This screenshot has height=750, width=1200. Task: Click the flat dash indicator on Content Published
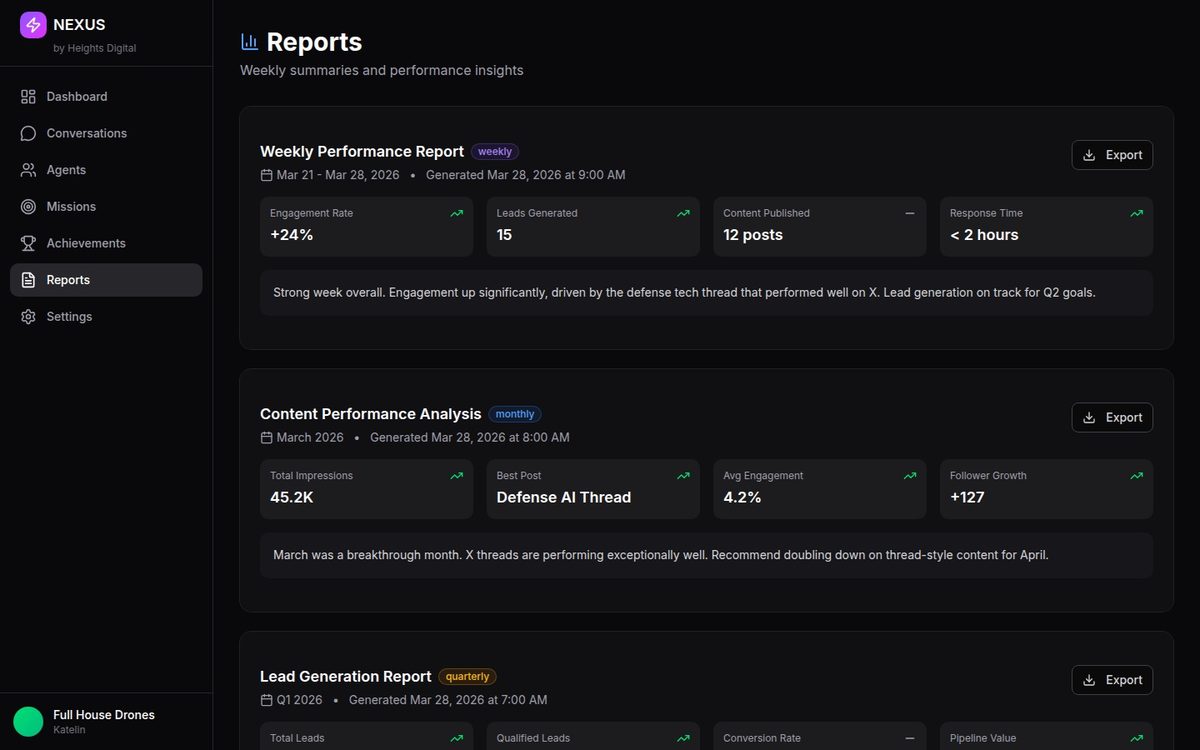[910, 213]
